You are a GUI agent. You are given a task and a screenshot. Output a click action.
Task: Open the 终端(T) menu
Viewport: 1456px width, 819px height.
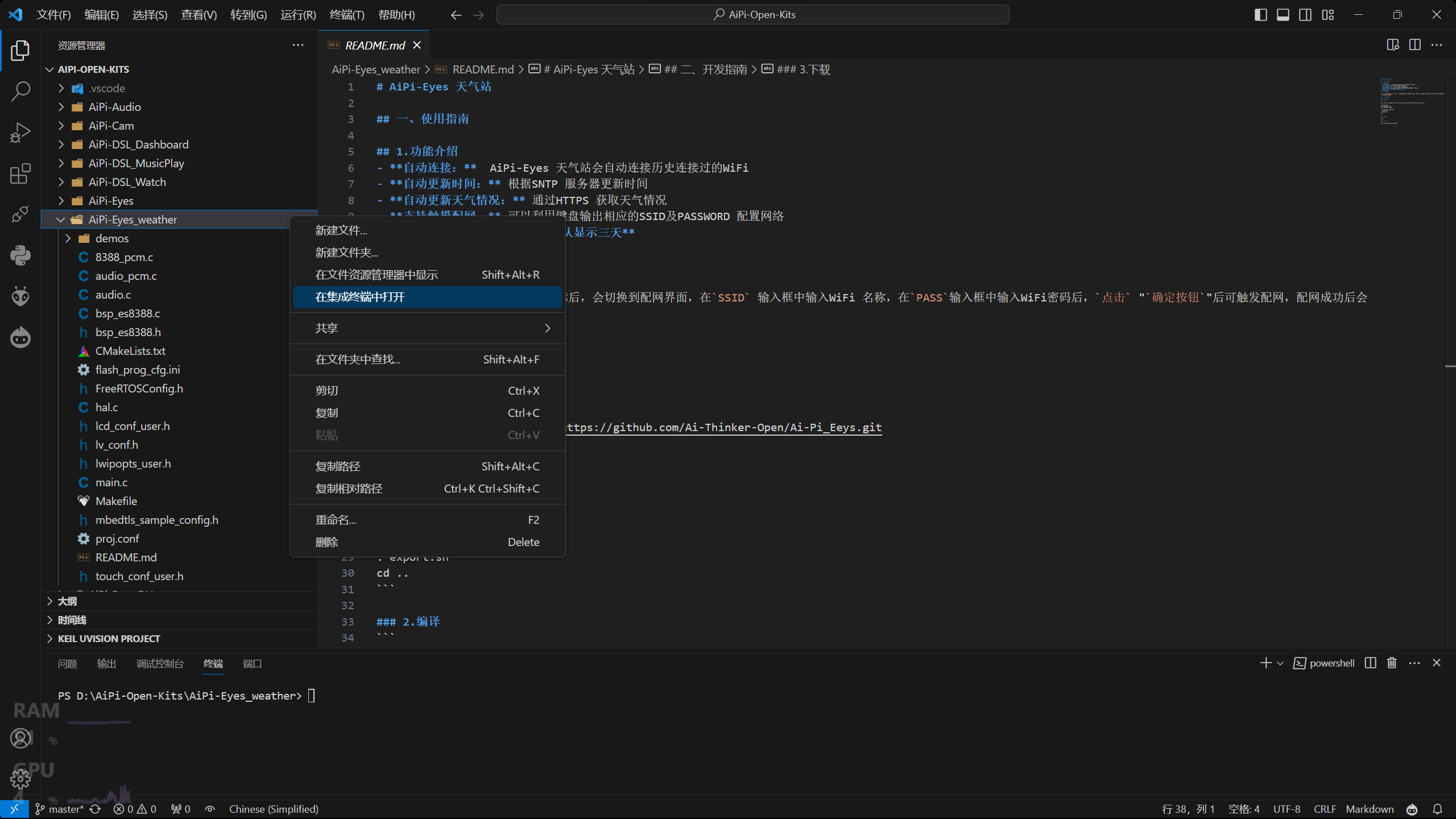click(x=347, y=15)
